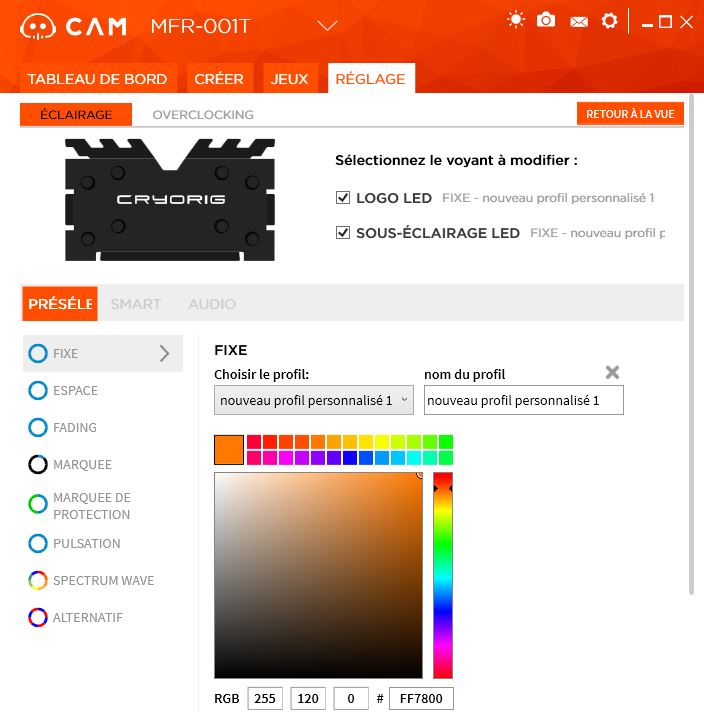704x712 pixels.
Task: Click the MFR-001T device name
Action: tap(200, 26)
